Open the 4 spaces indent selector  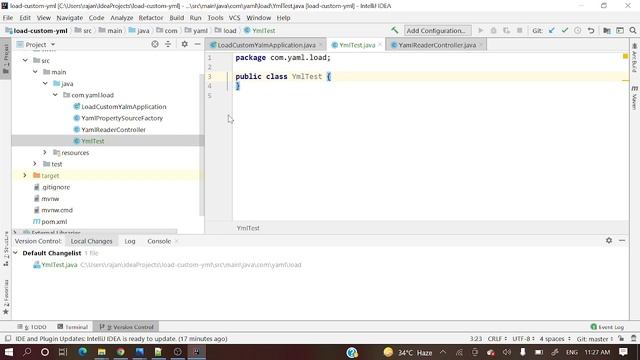(x=555, y=338)
